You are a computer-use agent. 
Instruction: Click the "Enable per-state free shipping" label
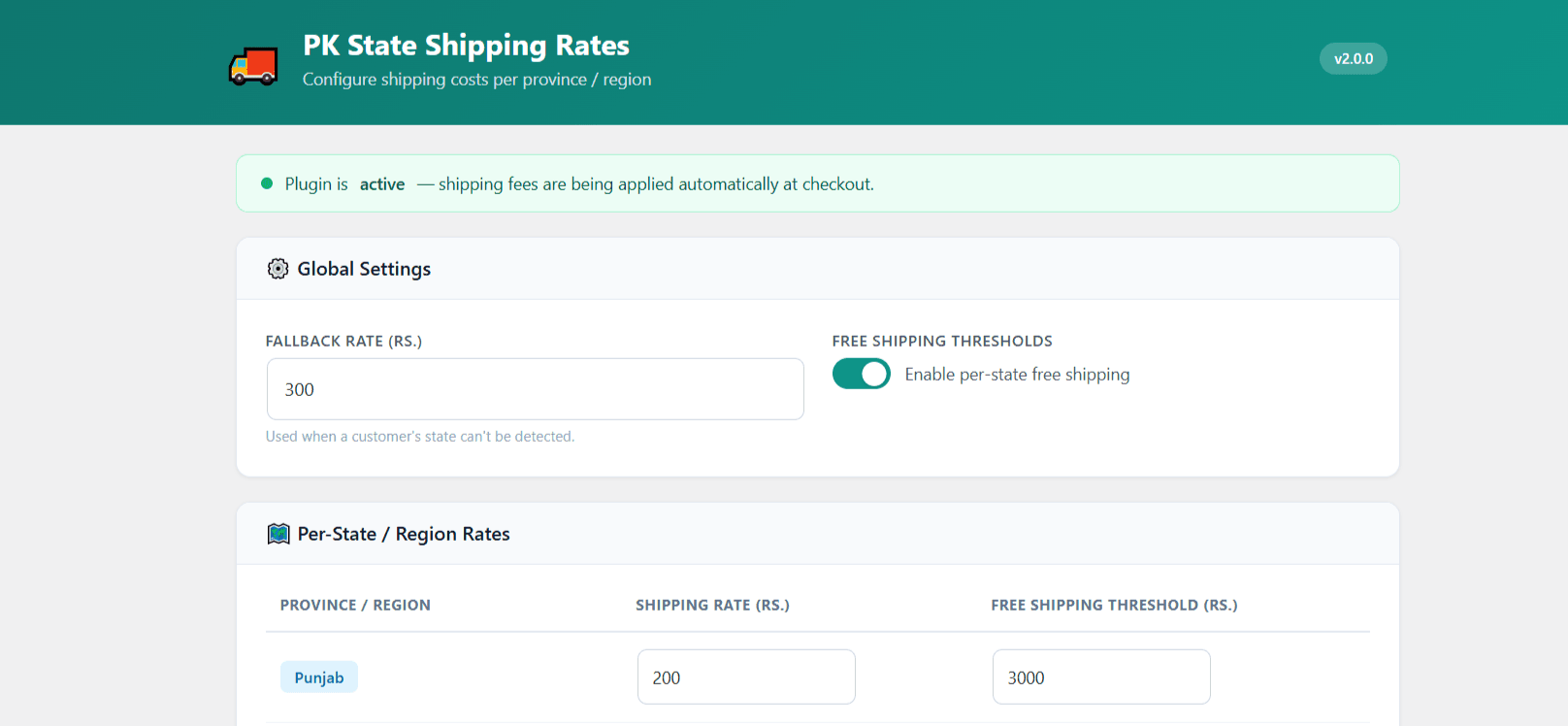pos(1017,375)
